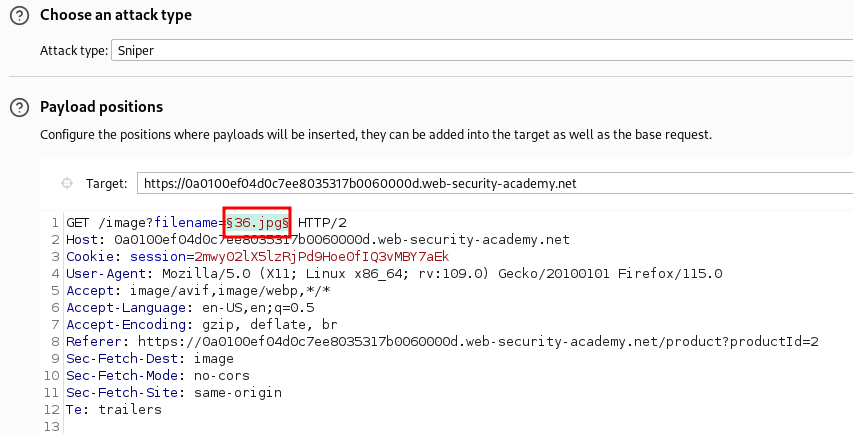Open help for Choose an attack type
Screen dimensions: 853x433
[x=20, y=15]
